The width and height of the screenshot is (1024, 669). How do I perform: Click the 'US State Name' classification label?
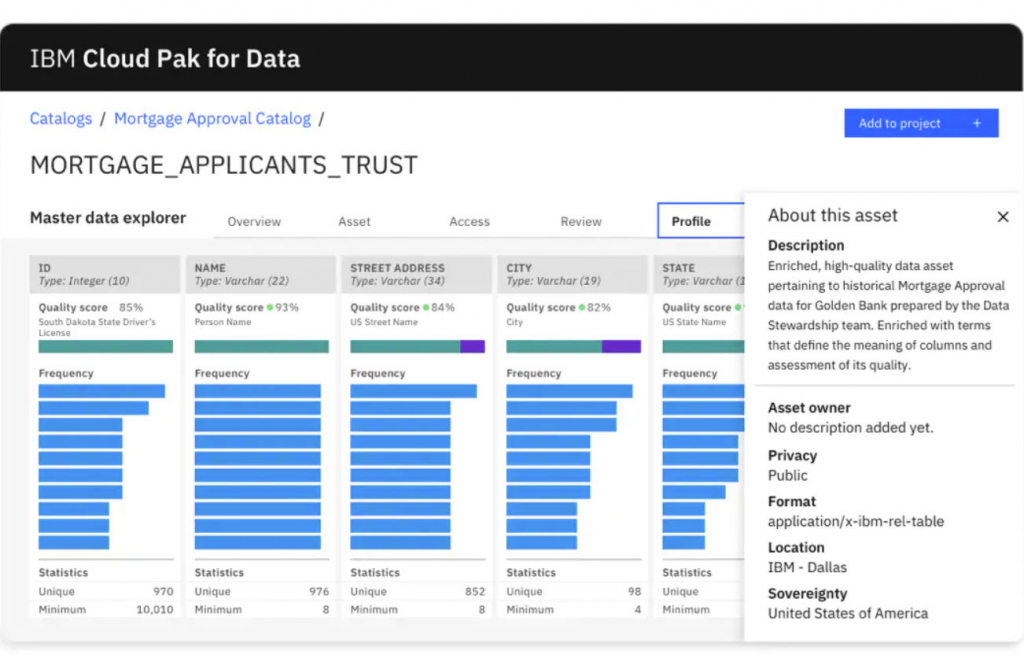694,322
